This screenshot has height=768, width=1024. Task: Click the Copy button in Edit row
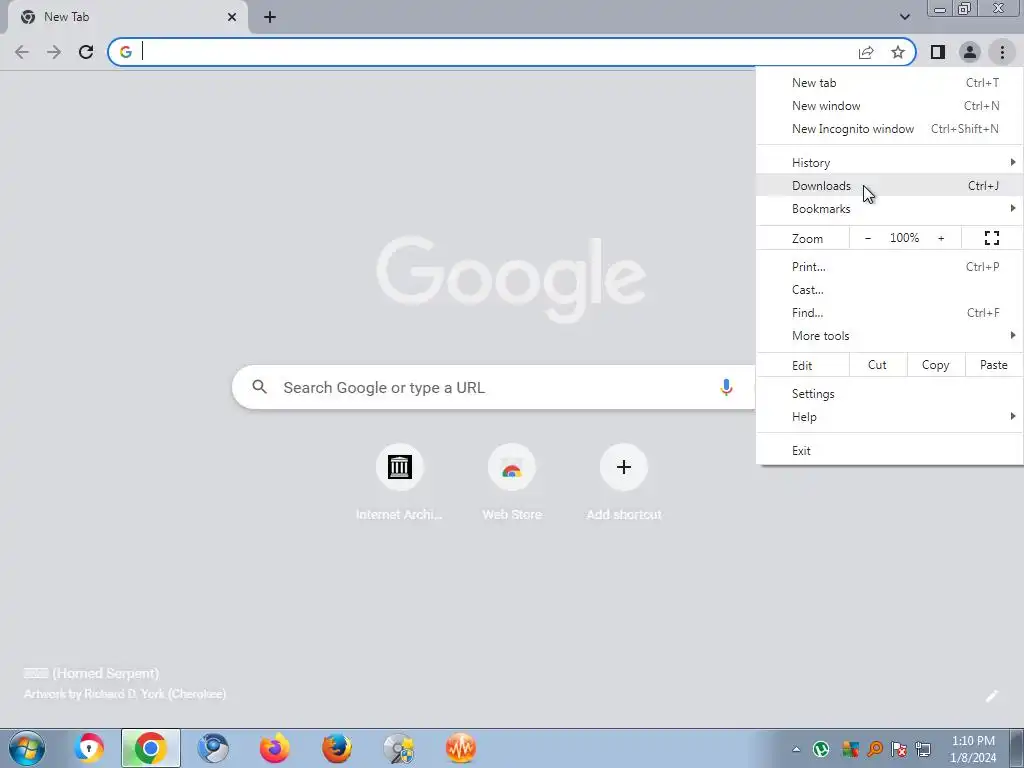tap(935, 365)
